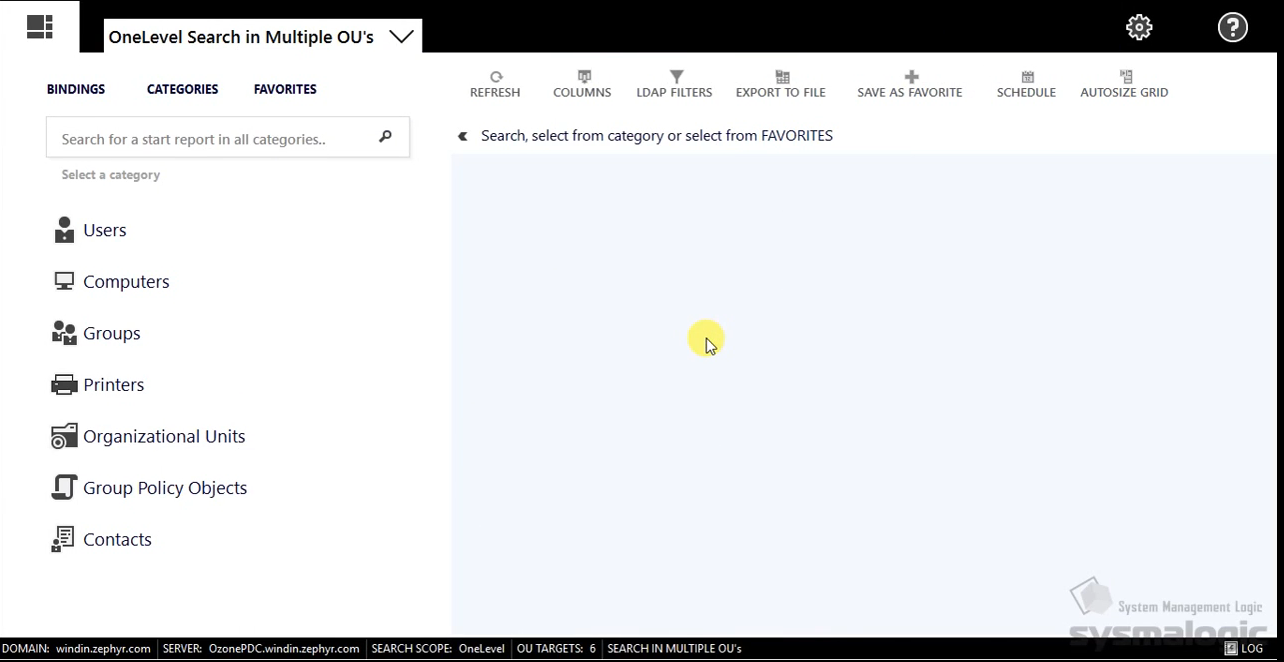This screenshot has height=662, width=1284.
Task: Switch to the FAVORITES tab
Action: coord(285,89)
